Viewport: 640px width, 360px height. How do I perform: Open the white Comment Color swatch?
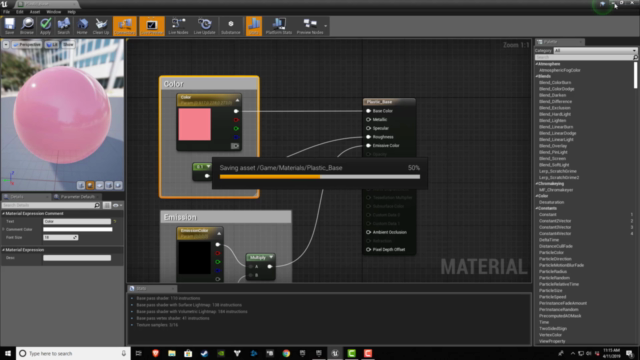pyautogui.click(x=78, y=229)
